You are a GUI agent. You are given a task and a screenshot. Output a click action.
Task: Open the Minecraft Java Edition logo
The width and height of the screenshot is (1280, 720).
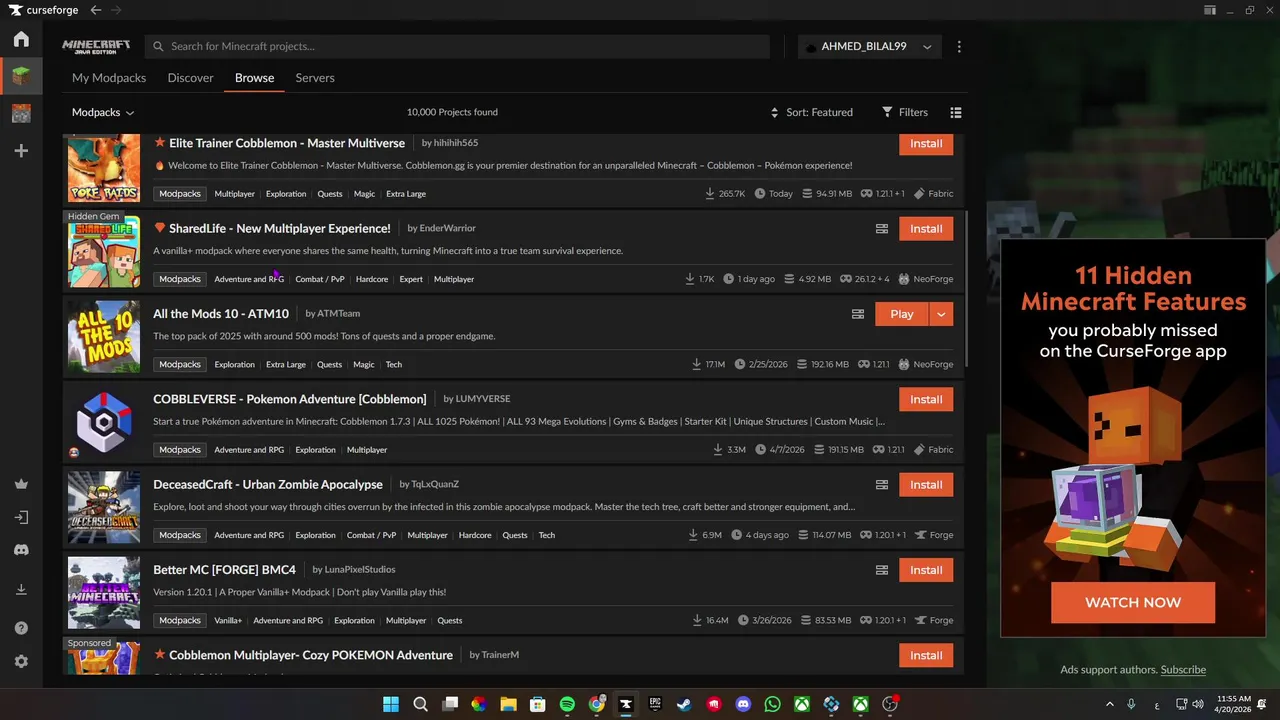(x=96, y=47)
